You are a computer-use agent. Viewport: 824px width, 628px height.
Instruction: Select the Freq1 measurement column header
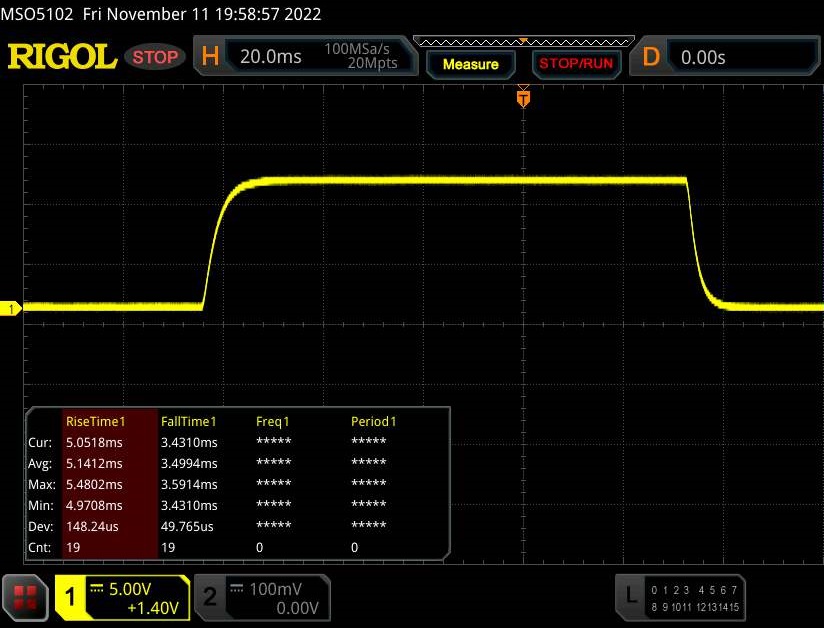point(272,421)
